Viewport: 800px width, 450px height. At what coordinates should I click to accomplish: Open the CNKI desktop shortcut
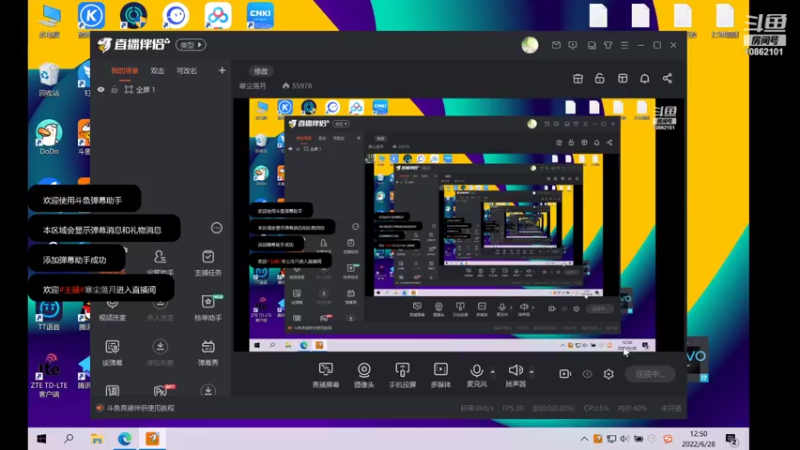(x=260, y=16)
